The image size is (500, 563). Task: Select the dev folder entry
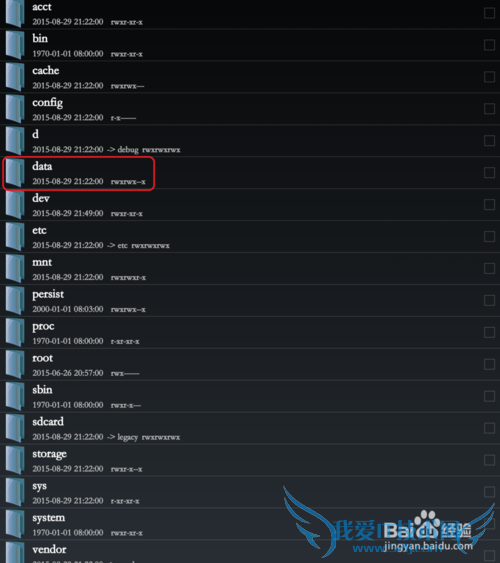[x=250, y=205]
